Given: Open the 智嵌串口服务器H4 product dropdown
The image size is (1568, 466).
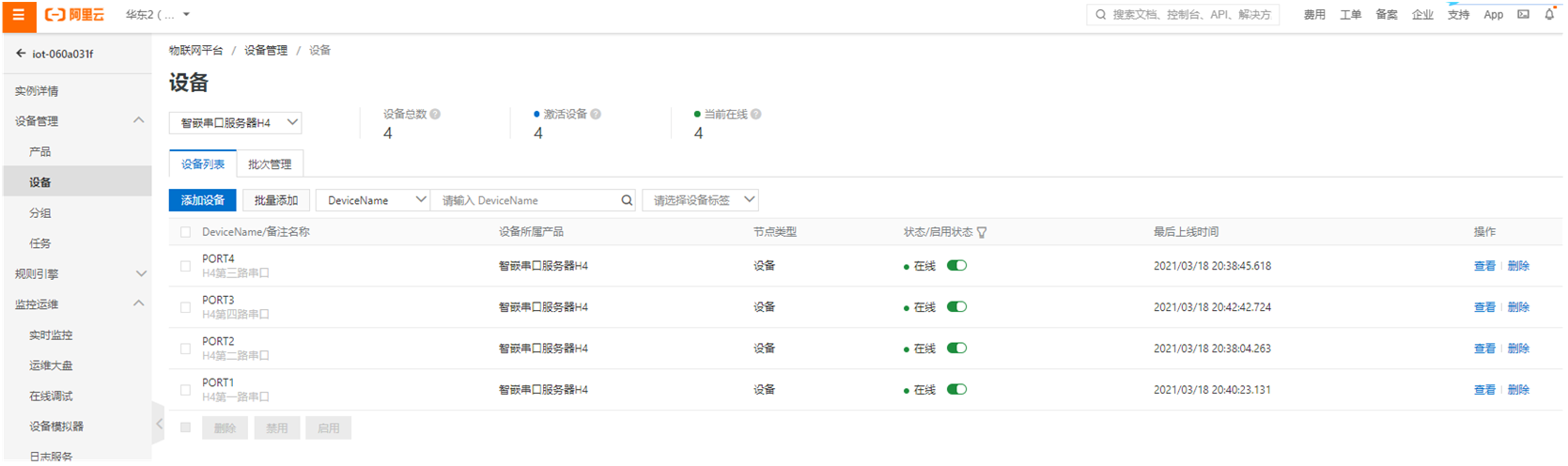Looking at the screenshot, I should (236, 123).
